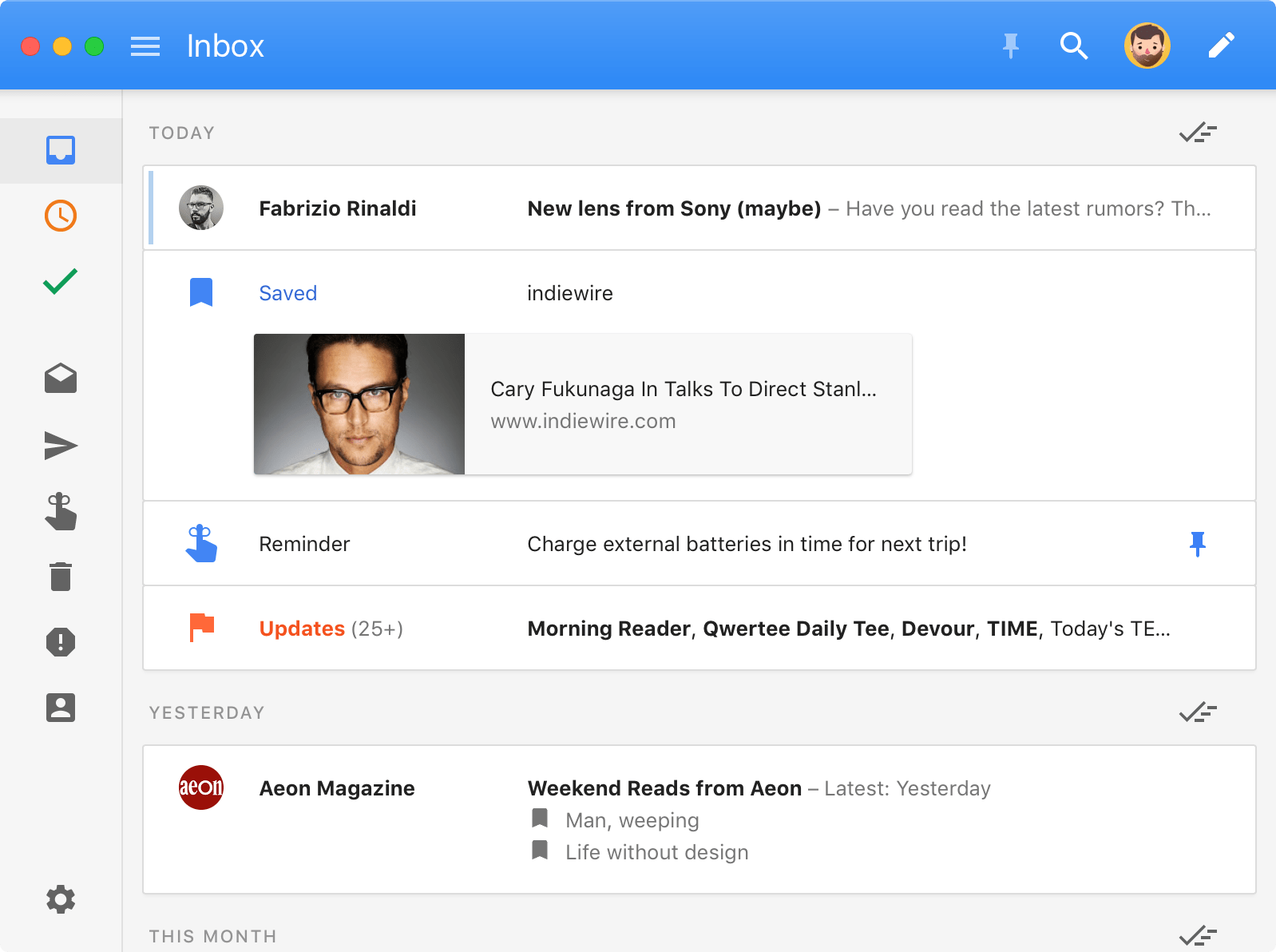Click the Morning Reader, Qwertee senders summary
Image resolution: width=1276 pixels, height=952 pixels.
tap(849, 629)
